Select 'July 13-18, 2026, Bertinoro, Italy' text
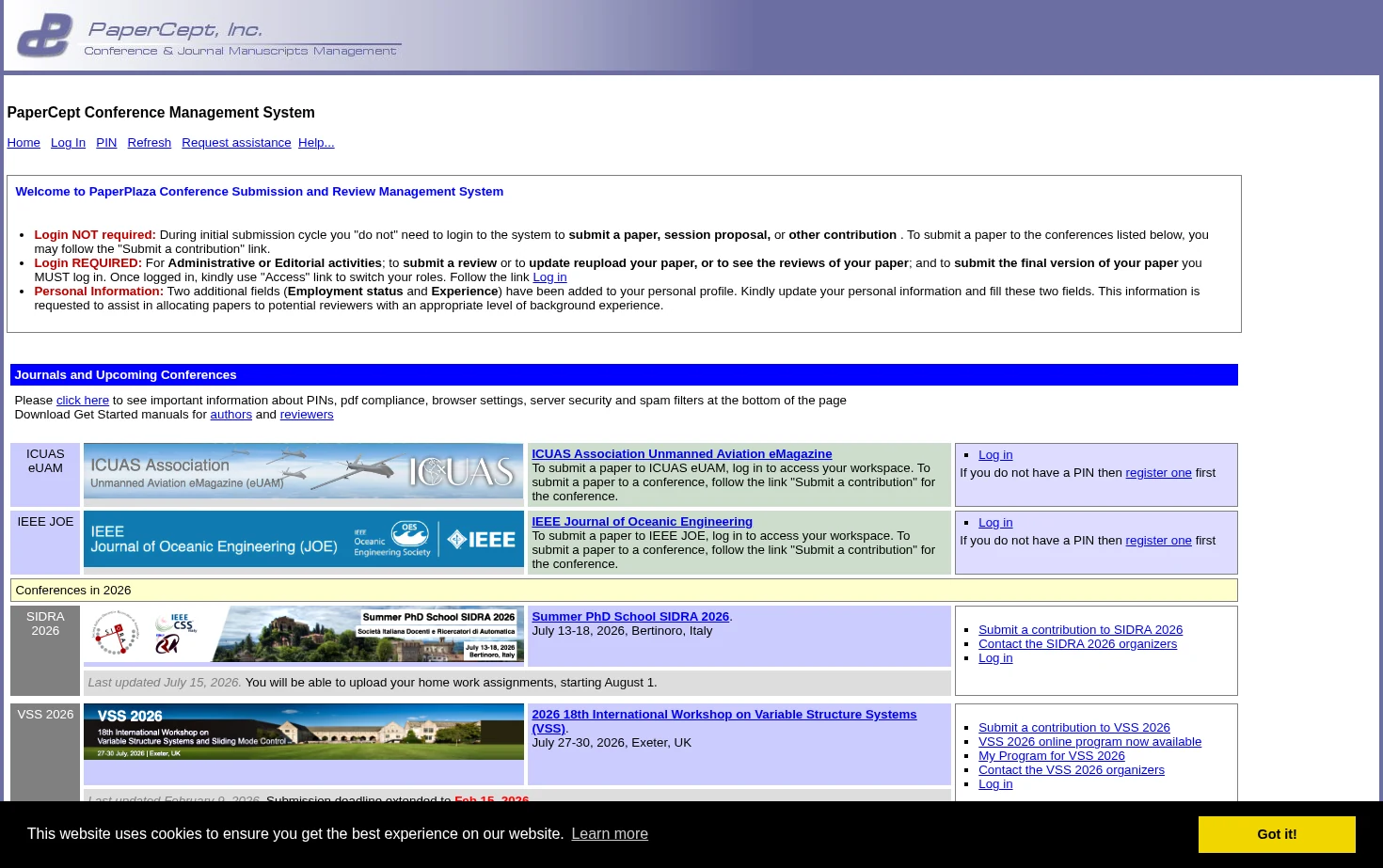1383x868 pixels. (x=622, y=631)
